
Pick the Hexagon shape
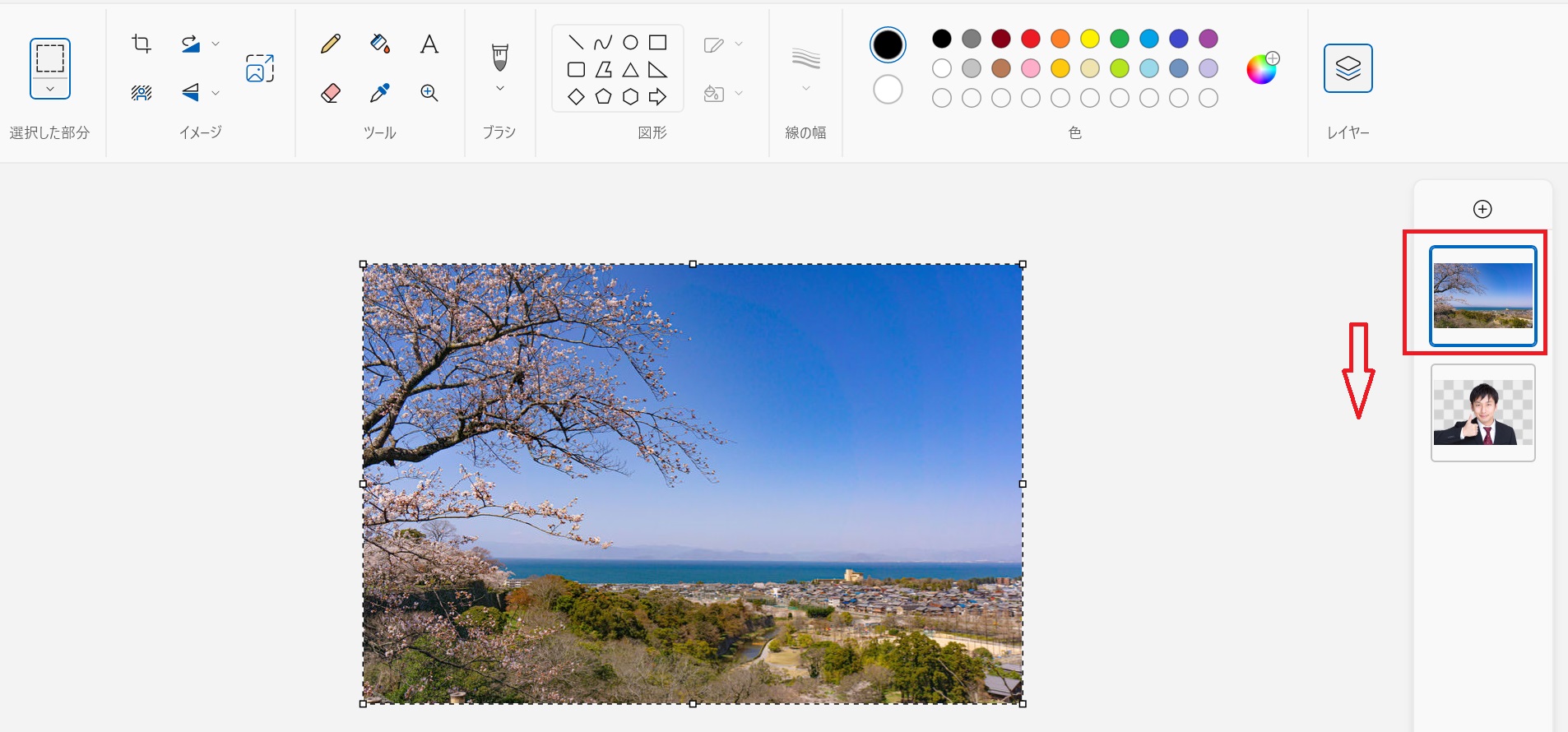click(x=630, y=97)
